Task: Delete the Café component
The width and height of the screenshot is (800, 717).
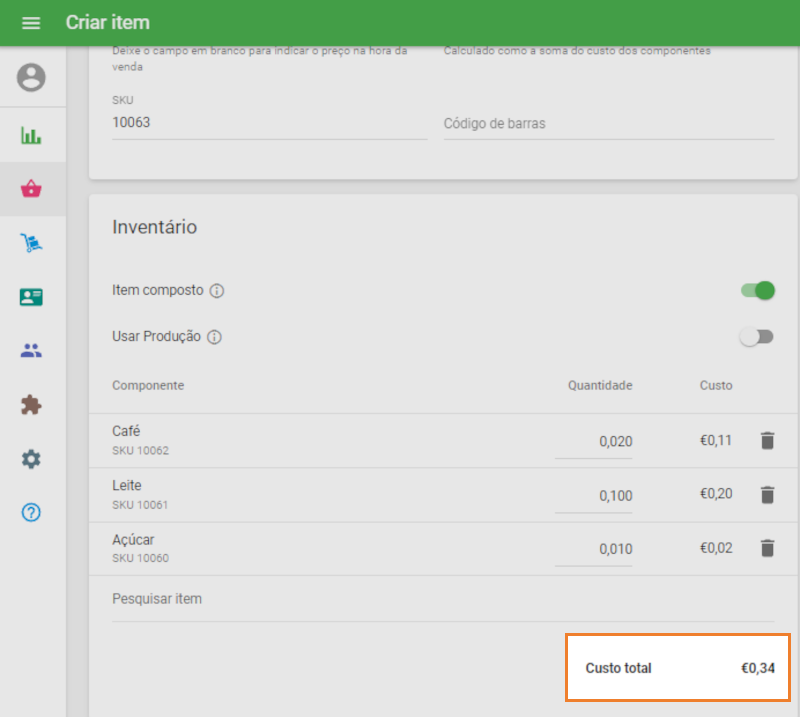Action: click(x=767, y=441)
